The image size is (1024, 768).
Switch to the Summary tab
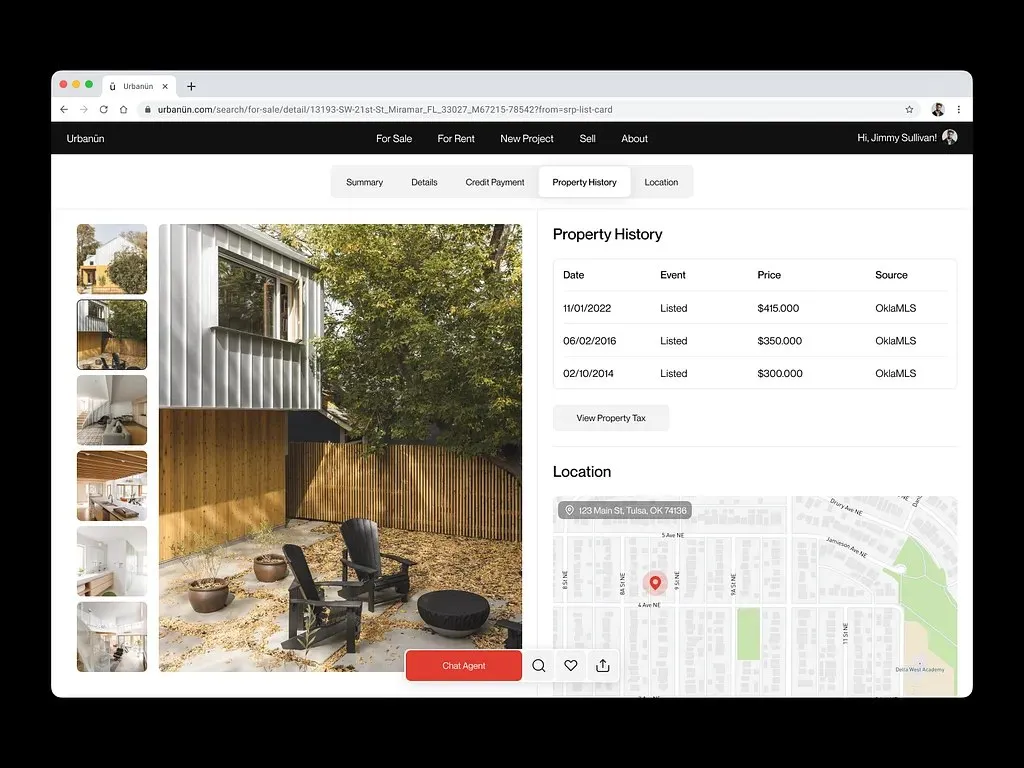click(x=364, y=182)
